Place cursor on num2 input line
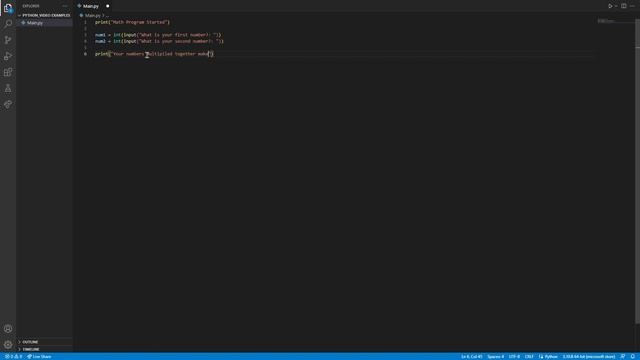 tap(159, 41)
